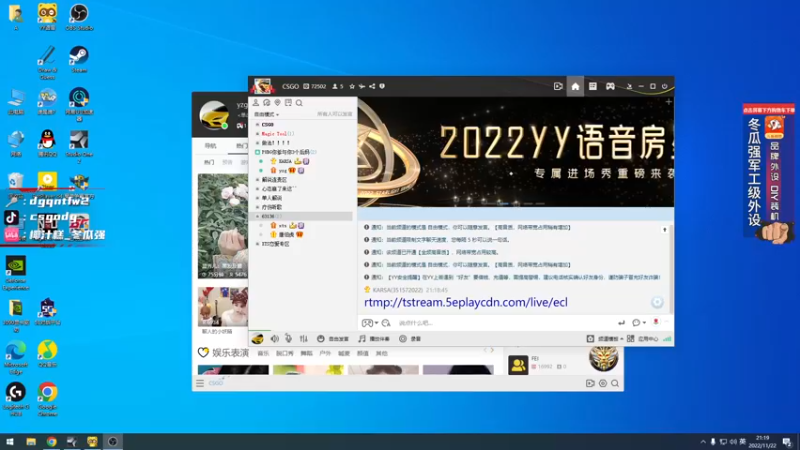
Task: Expand the last channel tree node
Action: (x=257, y=244)
